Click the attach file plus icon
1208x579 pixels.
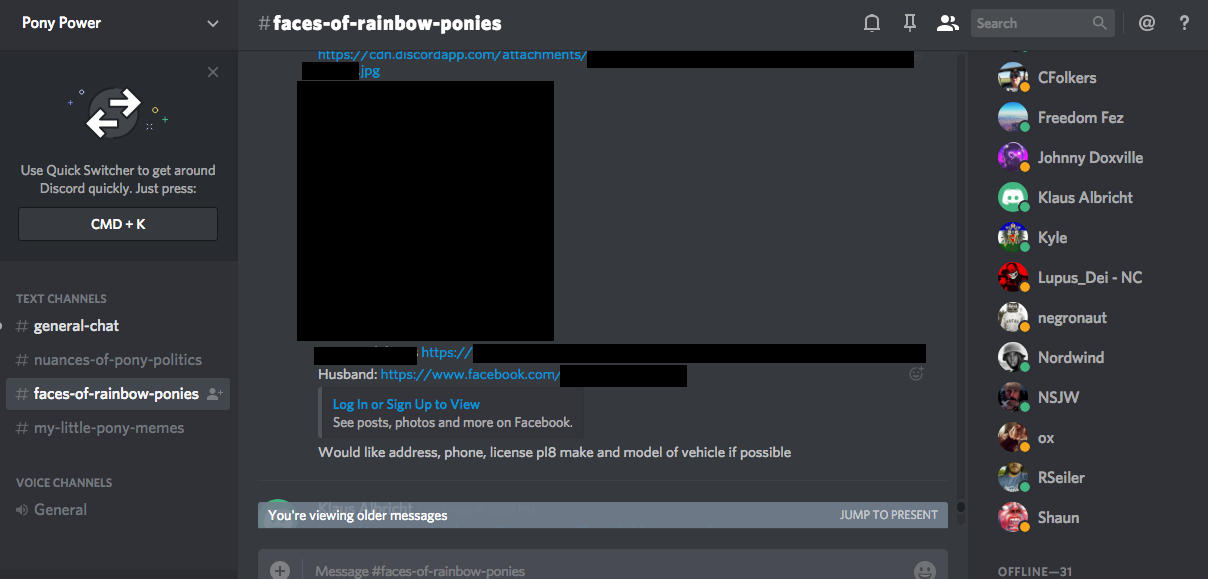click(x=280, y=570)
